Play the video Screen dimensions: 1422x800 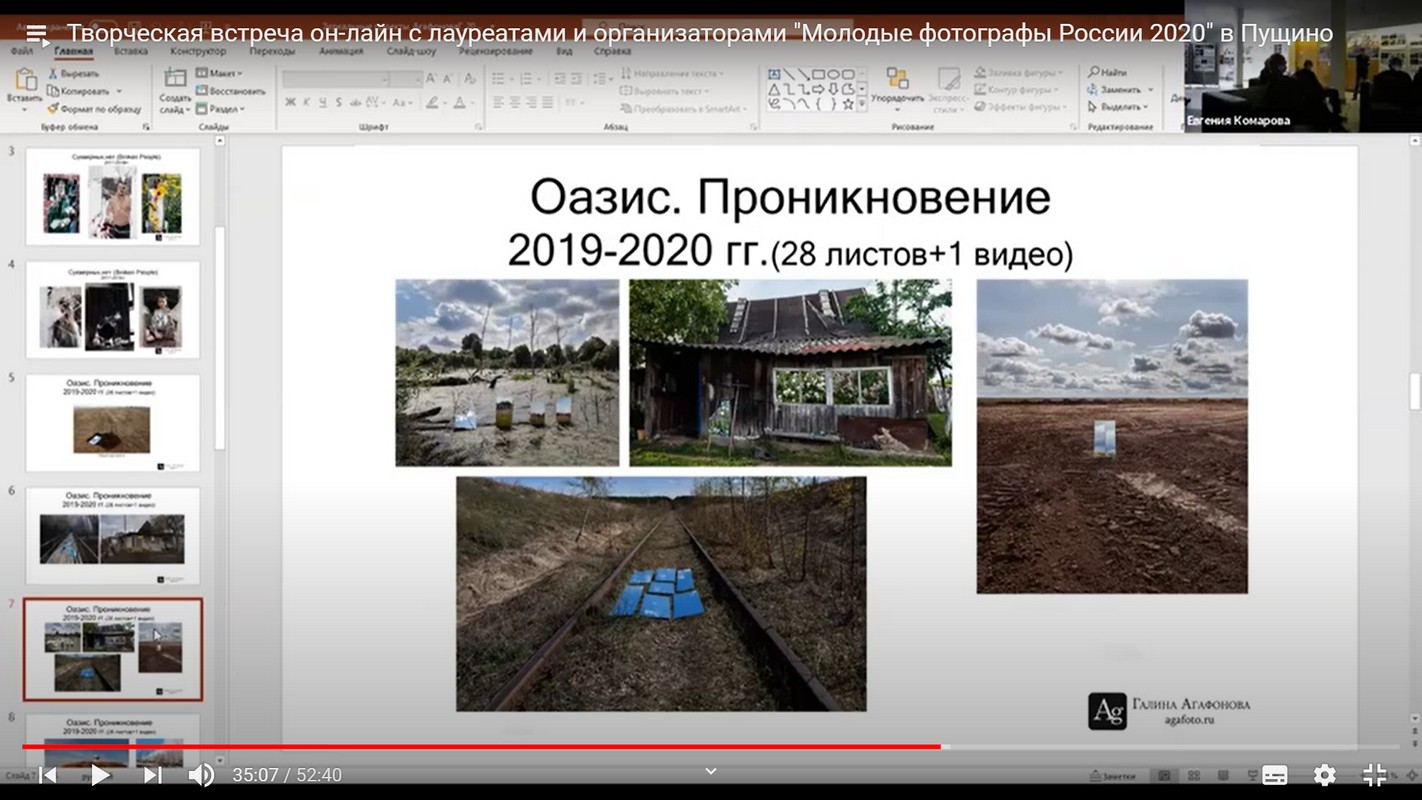pos(100,775)
